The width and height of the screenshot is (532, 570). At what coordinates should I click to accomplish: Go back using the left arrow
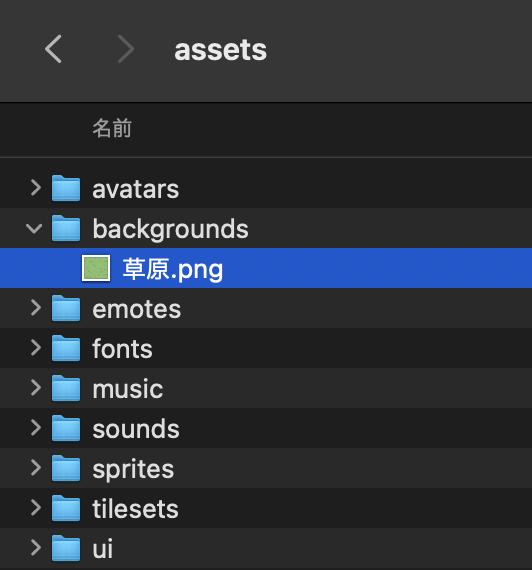53,49
